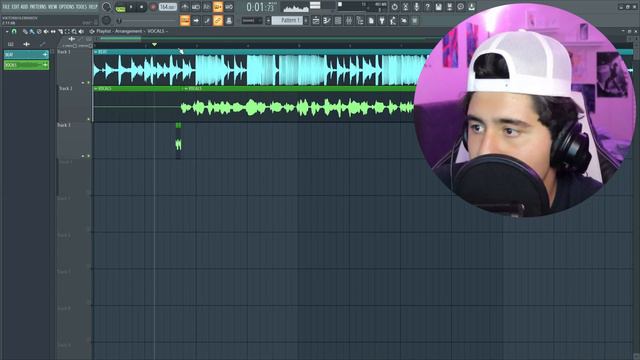
Task: Toggle the Record button
Action: 153,7
